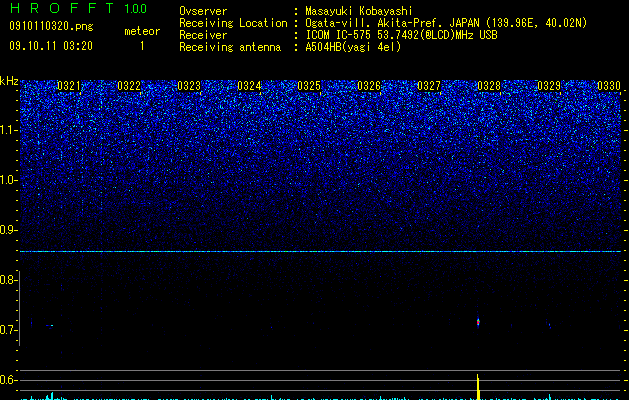Click the 0321 time marker

click(x=69, y=86)
